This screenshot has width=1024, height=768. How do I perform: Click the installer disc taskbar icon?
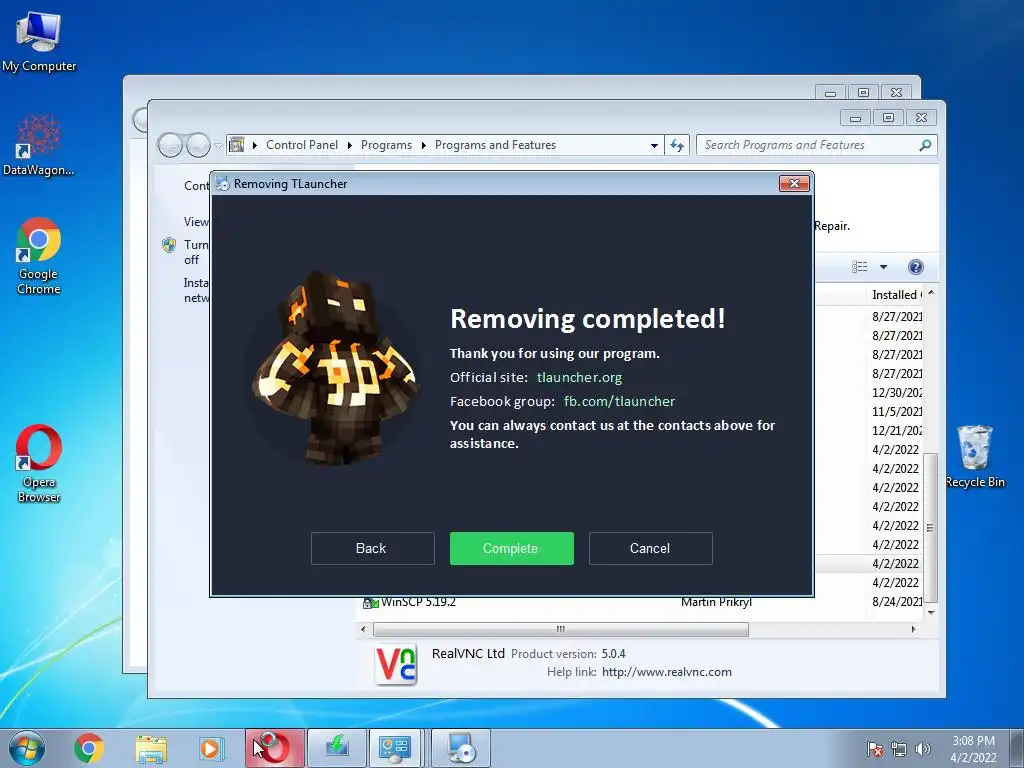[x=461, y=748]
